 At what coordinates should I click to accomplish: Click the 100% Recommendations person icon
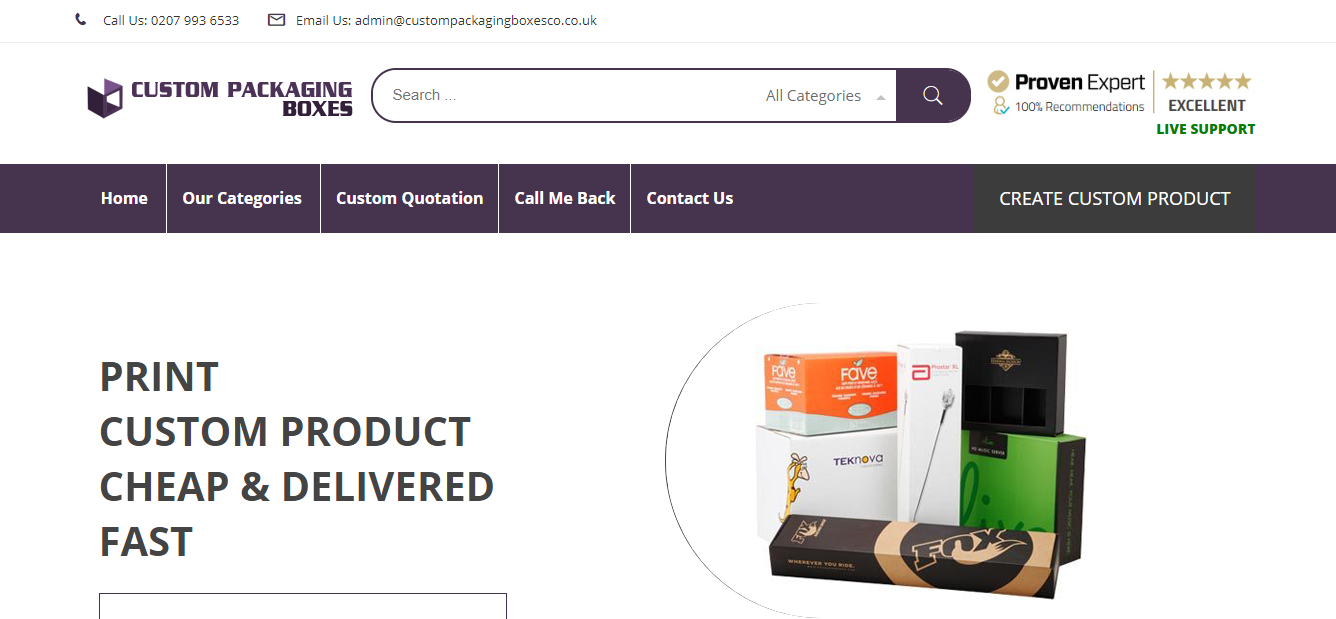tap(1000, 105)
